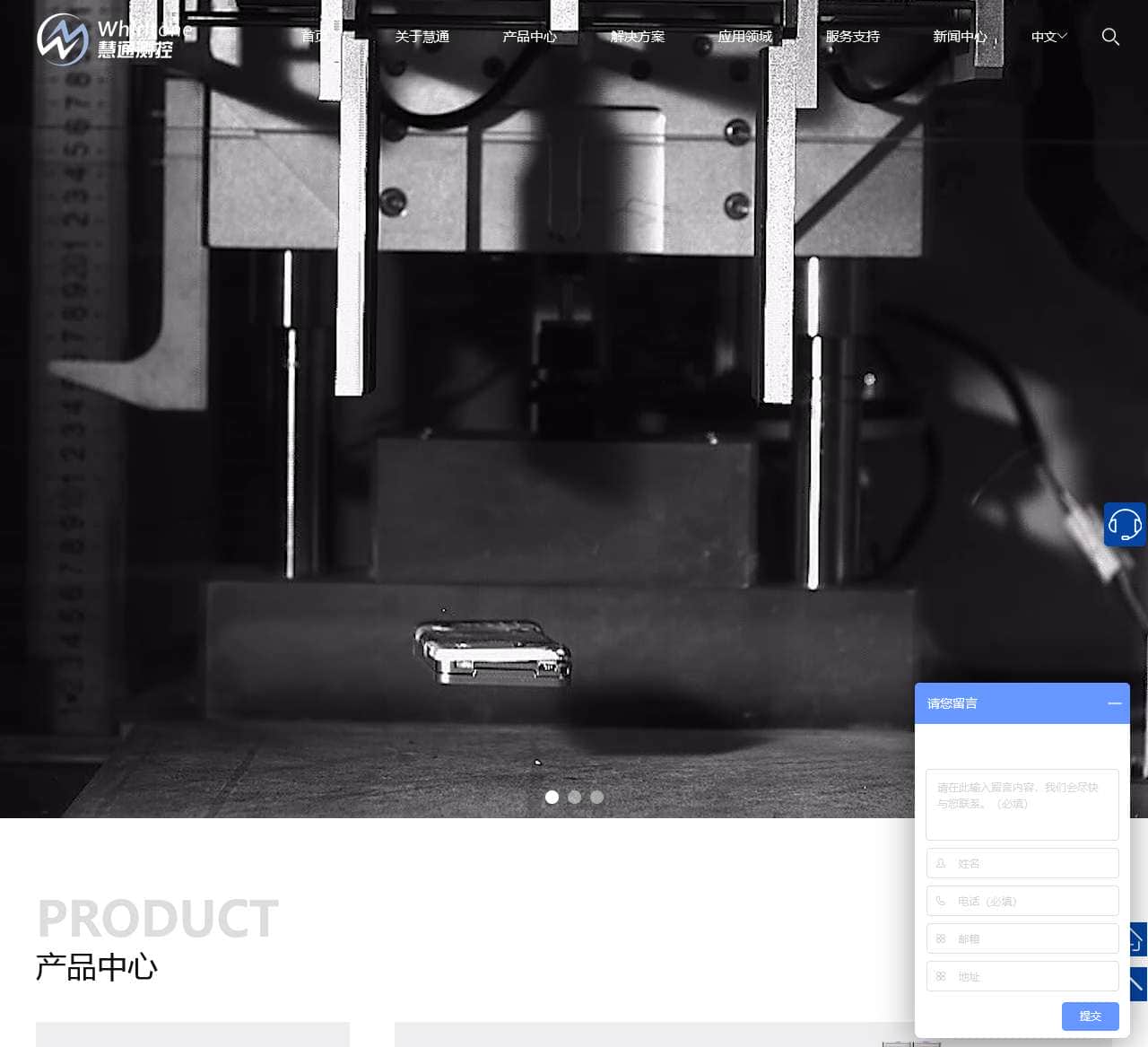Open the 新闻中心 menu item
The width and height of the screenshot is (1148, 1047).
tap(961, 37)
